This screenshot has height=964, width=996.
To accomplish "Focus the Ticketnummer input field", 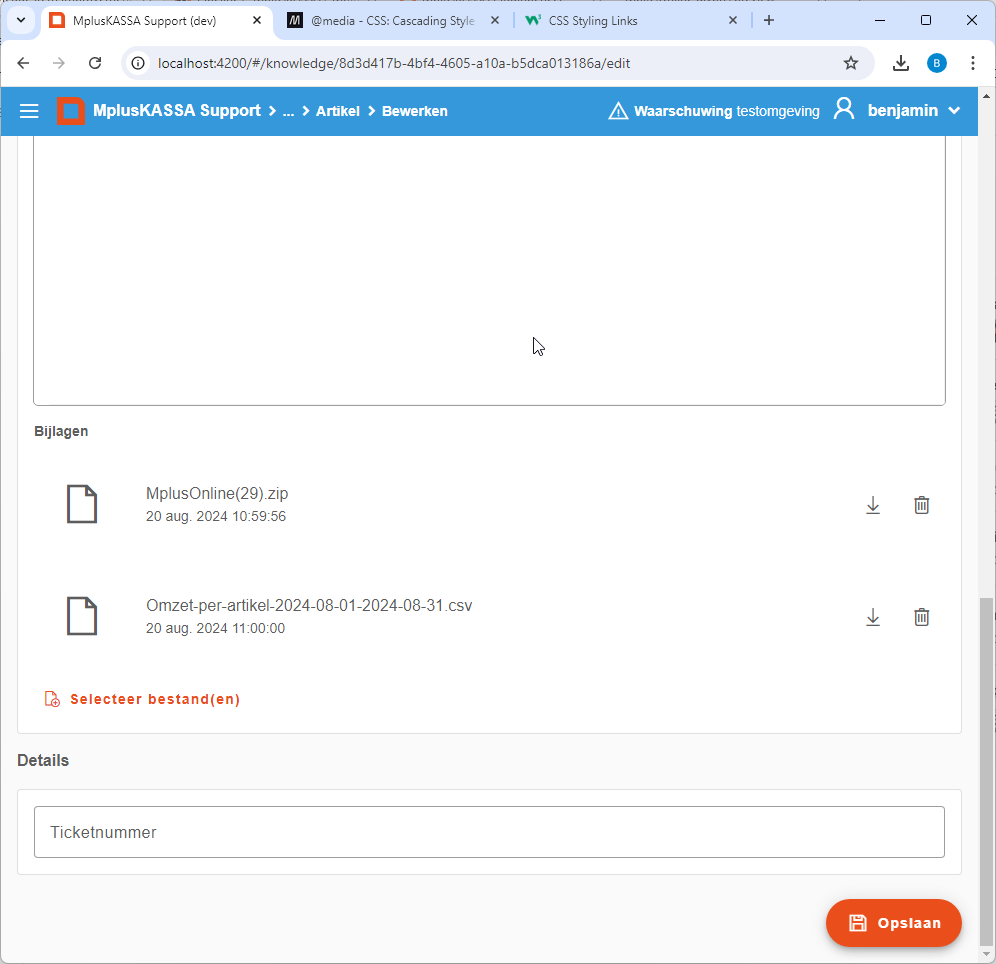I will tap(489, 832).
